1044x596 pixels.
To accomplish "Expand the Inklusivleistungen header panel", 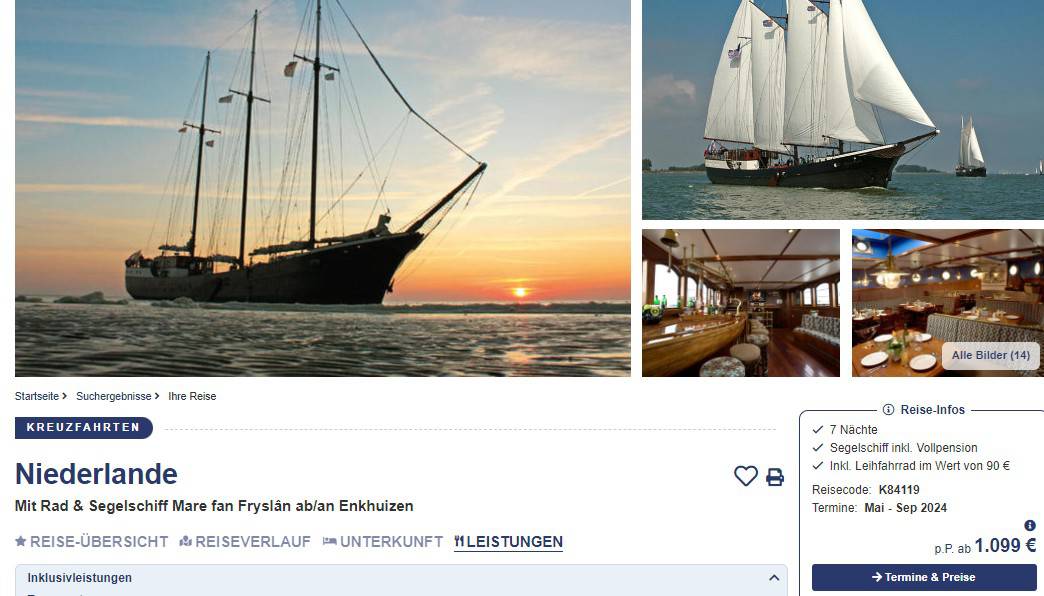I will click(x=401, y=578).
